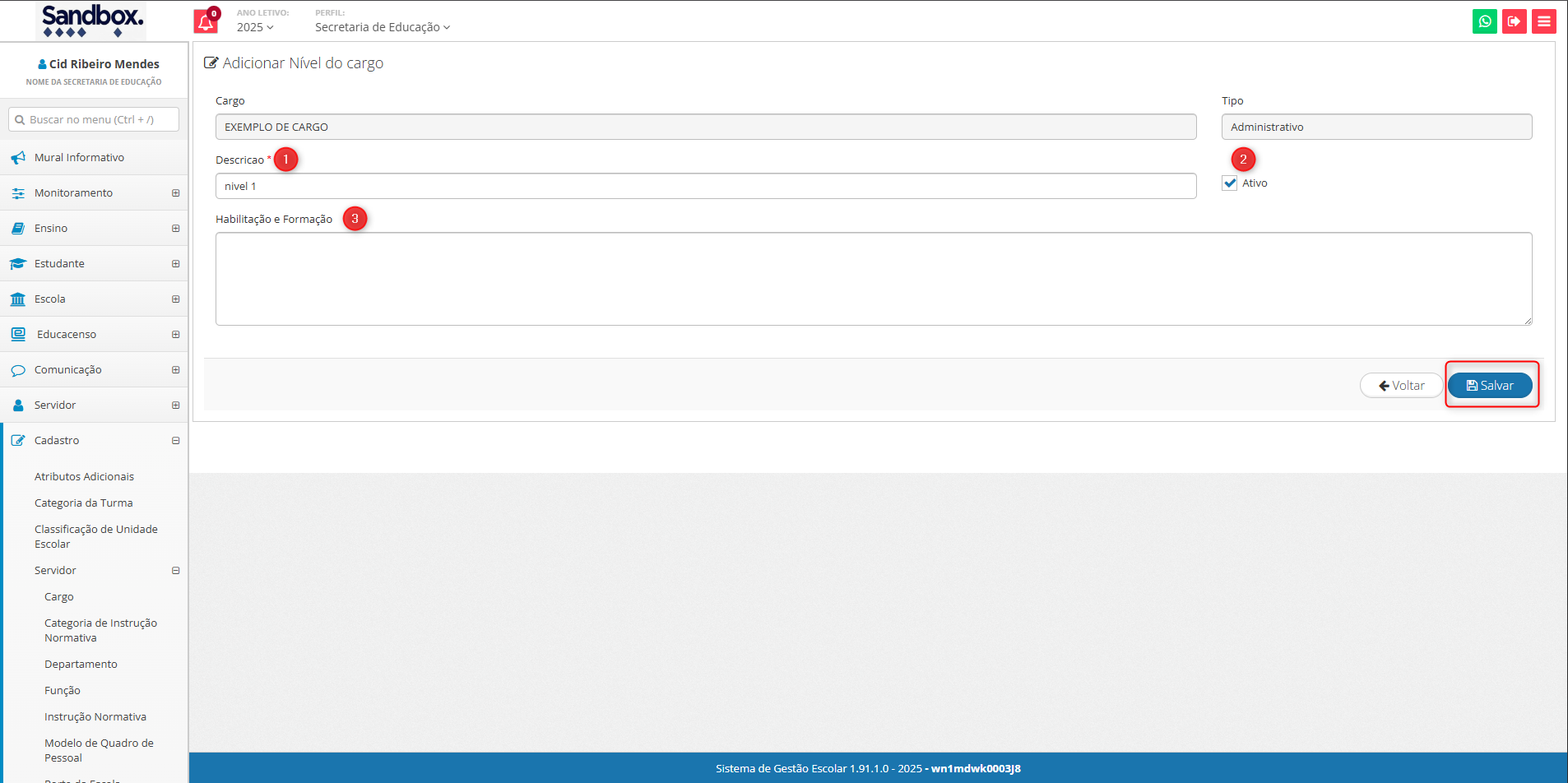Screen dimensions: 1568x783
Task: Click the Voltar button
Action: click(x=1401, y=386)
